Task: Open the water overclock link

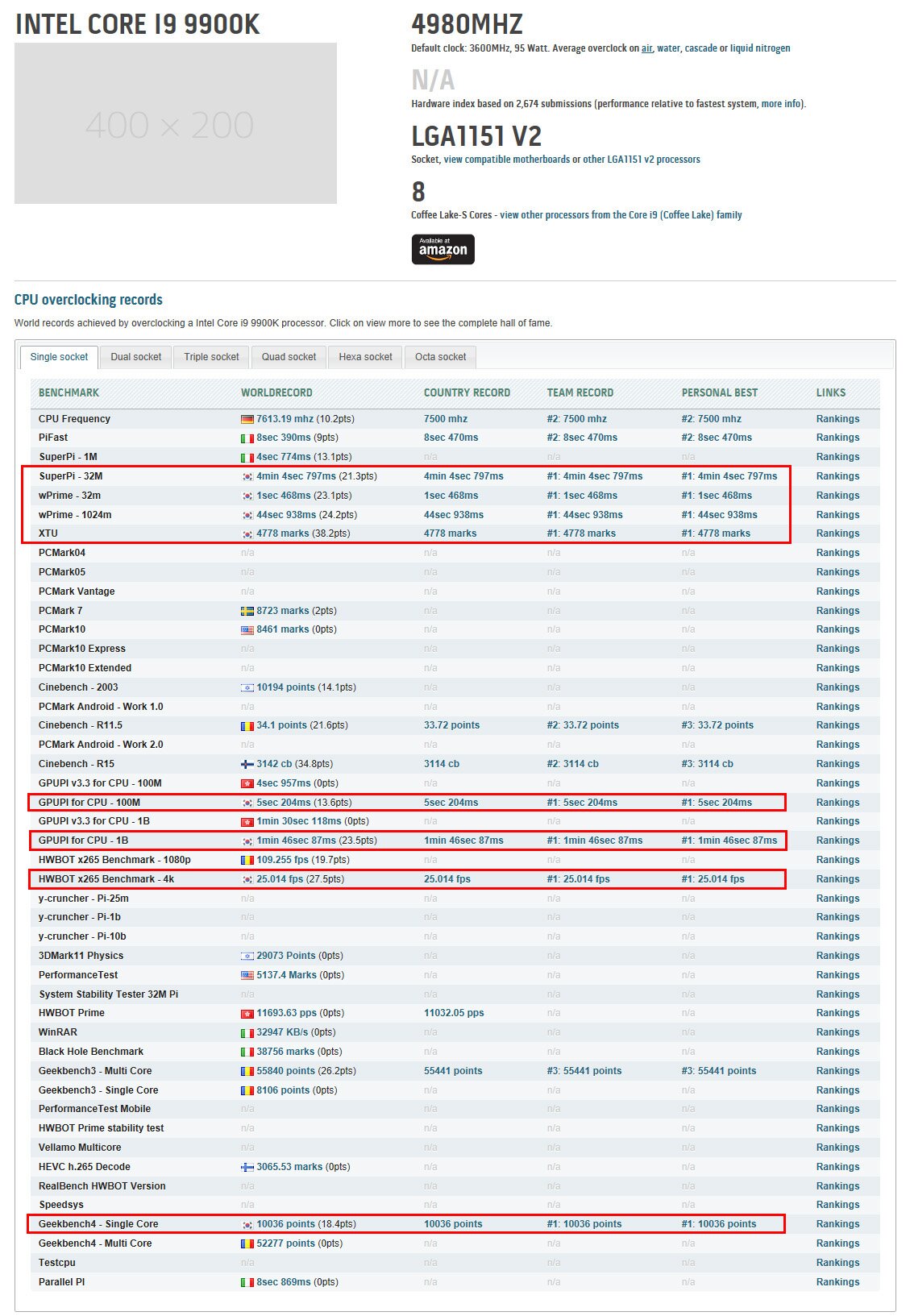Action: [668, 48]
